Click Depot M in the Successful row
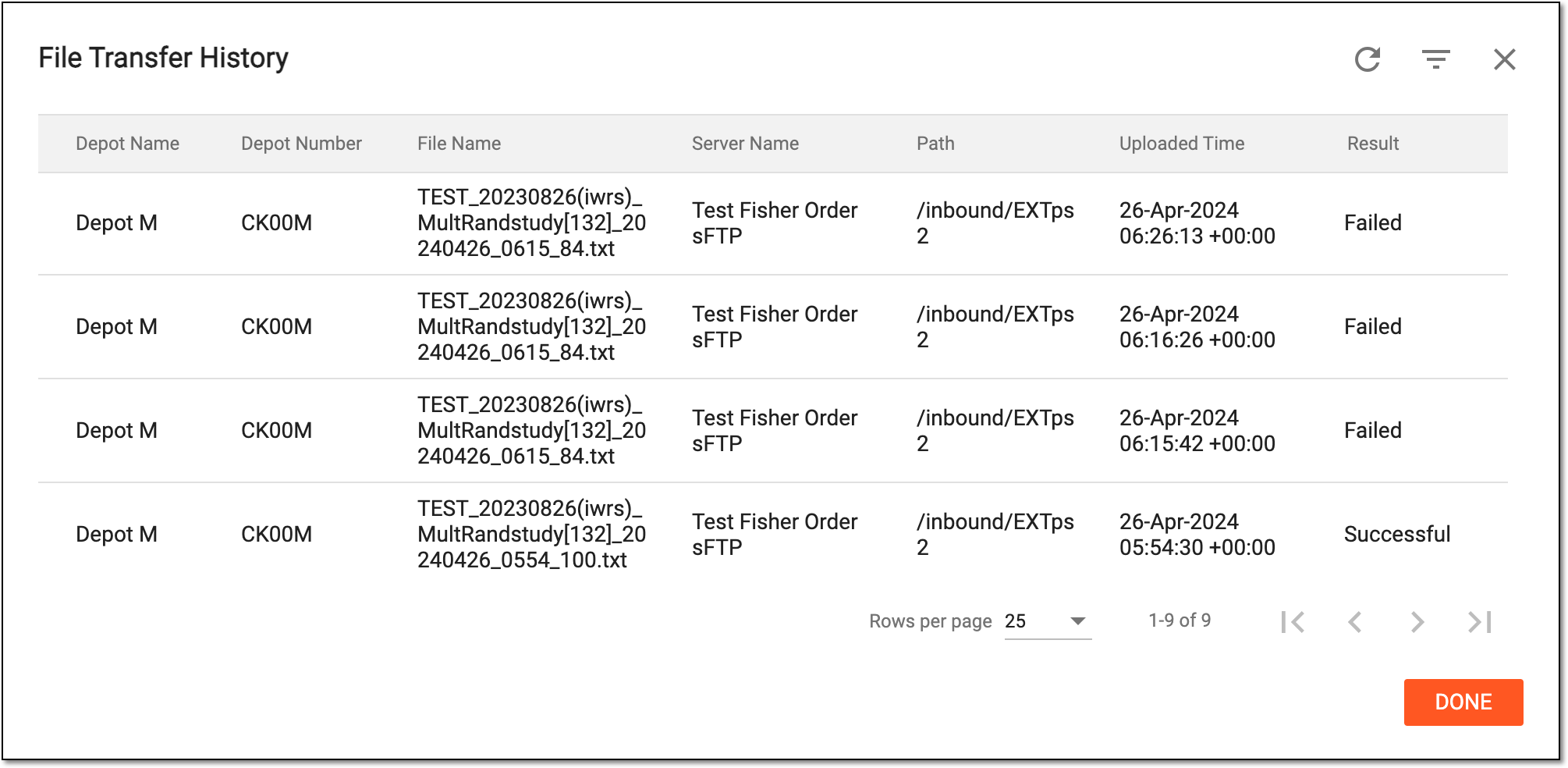This screenshot has width=1568, height=768. click(116, 535)
